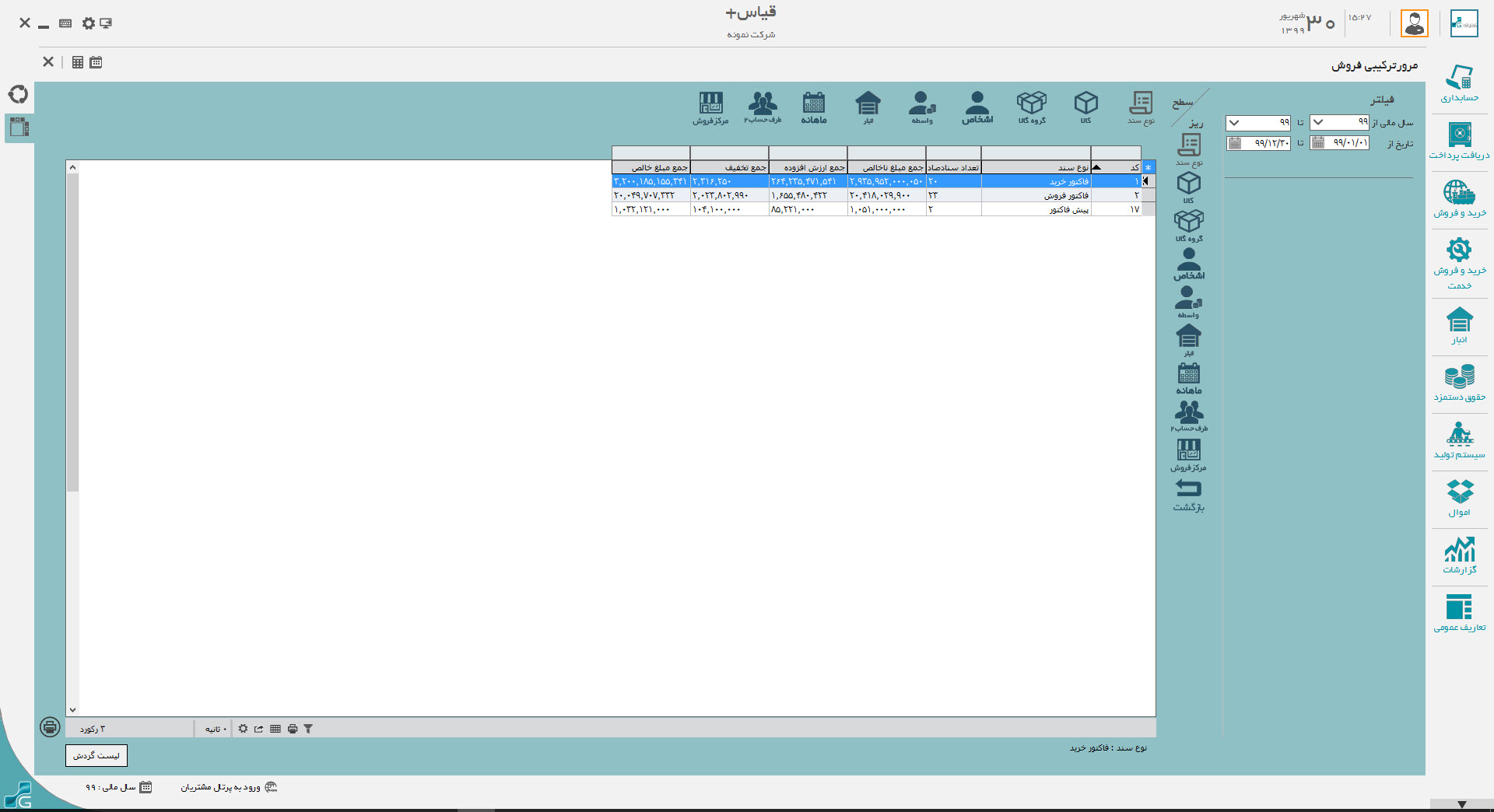The image size is (1494, 812).
Task: Open the Warehouse (انبار) module in sidebar
Action: pyautogui.click(x=1459, y=326)
